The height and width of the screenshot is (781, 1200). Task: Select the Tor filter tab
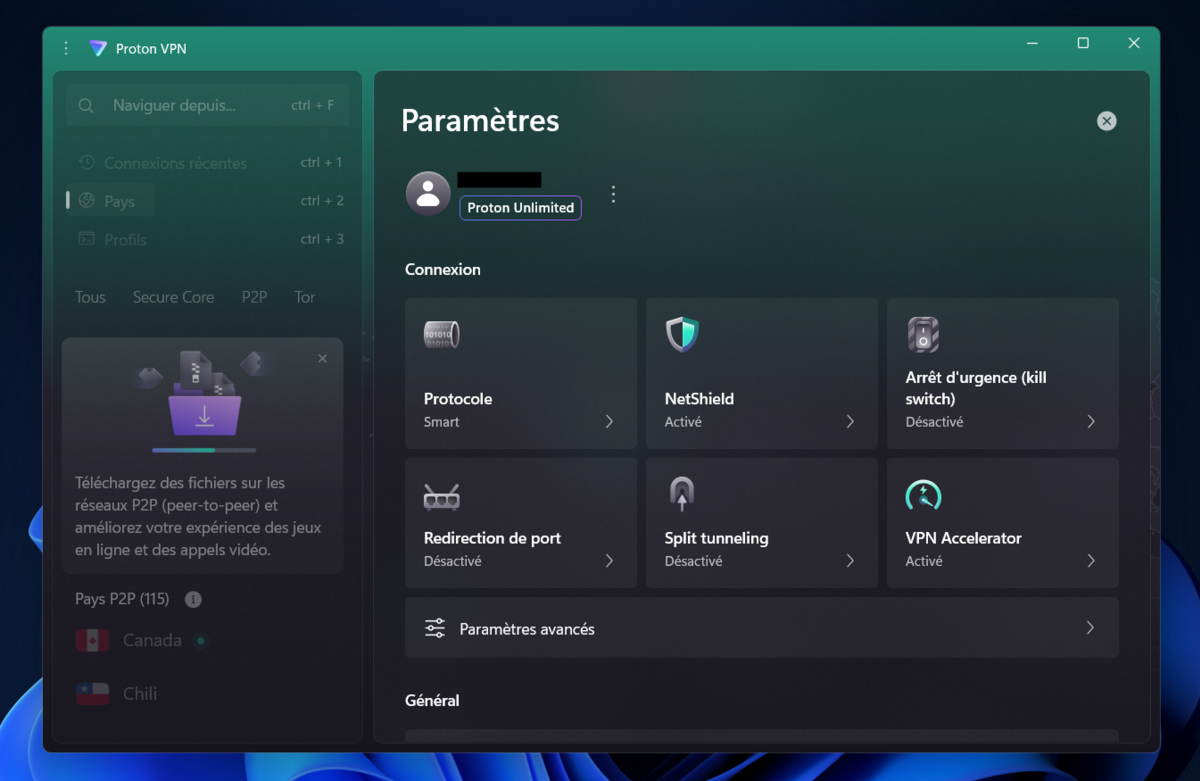click(305, 297)
